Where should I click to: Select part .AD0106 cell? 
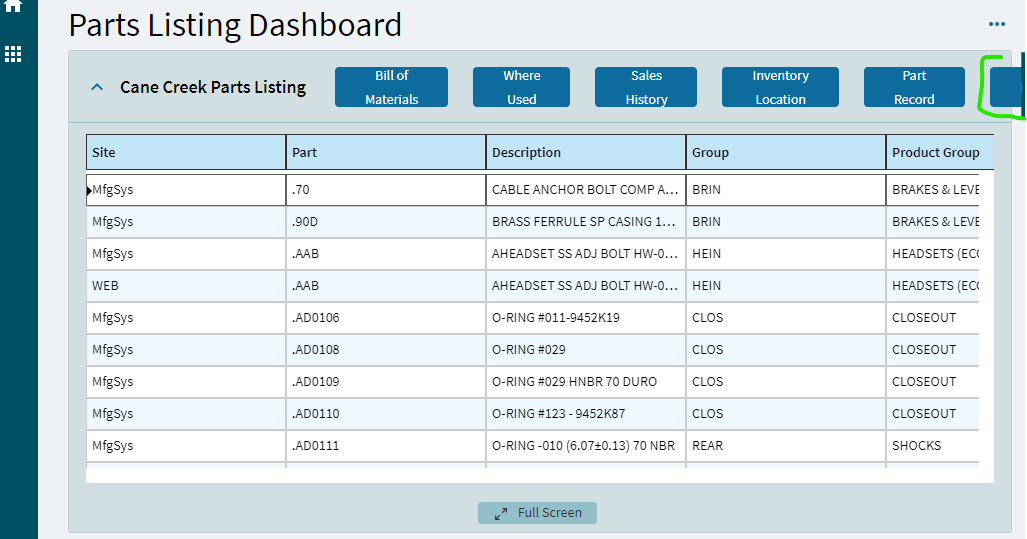(386, 318)
